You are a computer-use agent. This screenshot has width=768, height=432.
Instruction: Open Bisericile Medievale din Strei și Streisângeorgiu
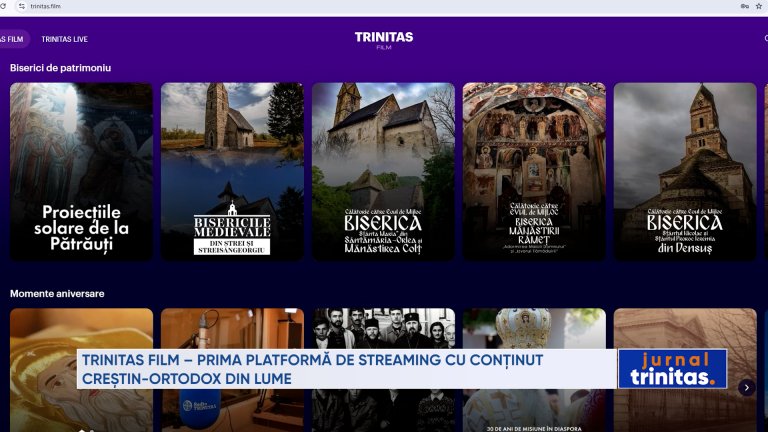pos(232,171)
